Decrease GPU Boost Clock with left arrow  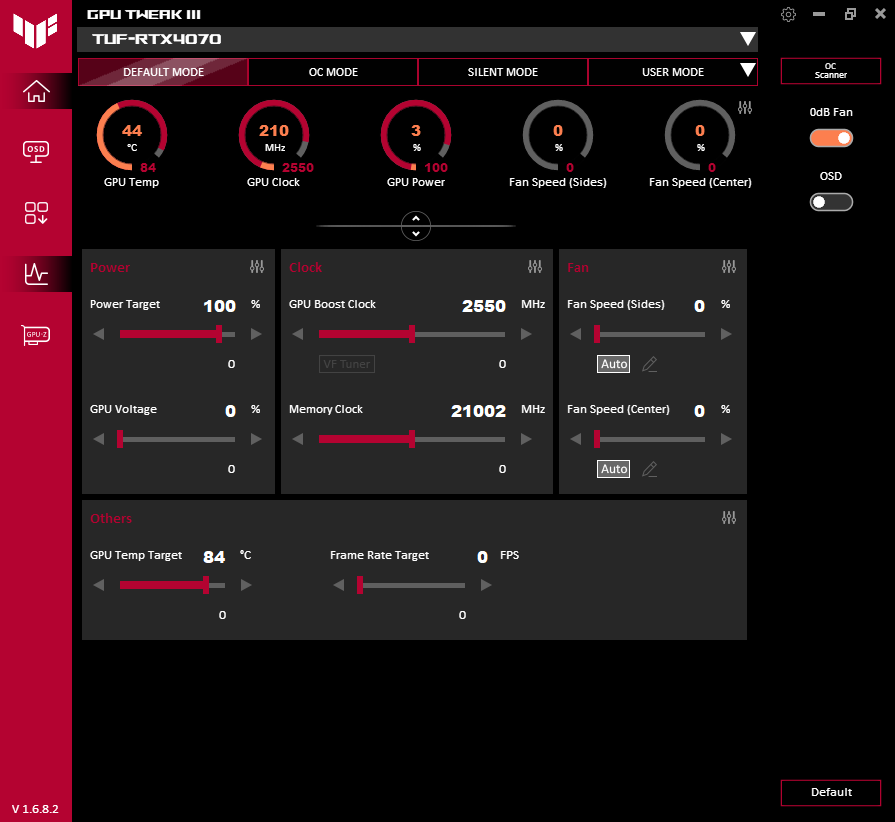[x=298, y=334]
